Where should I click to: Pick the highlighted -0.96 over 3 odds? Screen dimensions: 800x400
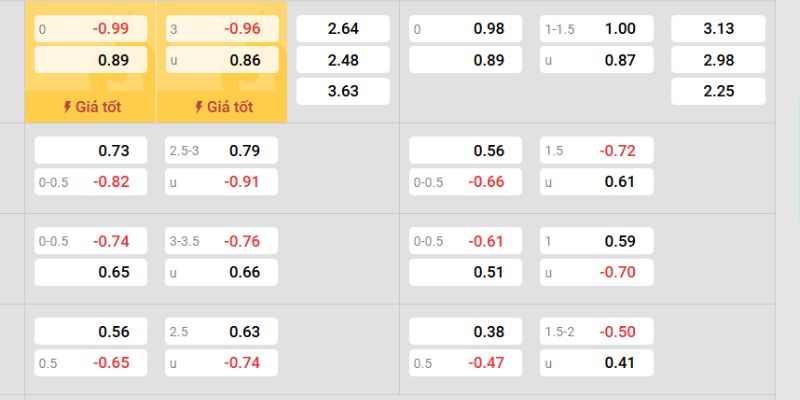221,29
